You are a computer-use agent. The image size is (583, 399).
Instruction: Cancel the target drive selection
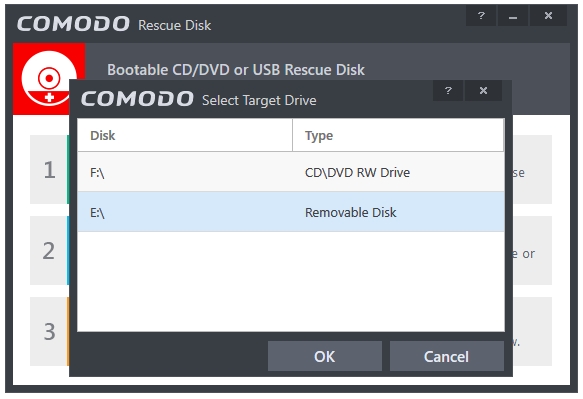click(447, 356)
